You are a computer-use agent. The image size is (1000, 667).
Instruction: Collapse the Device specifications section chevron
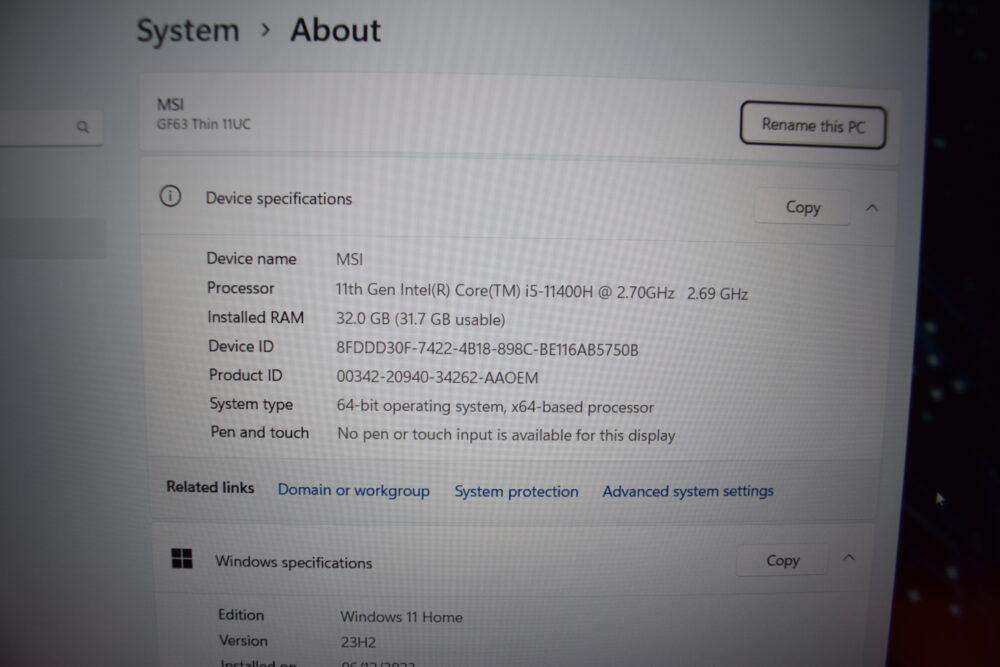click(x=872, y=208)
